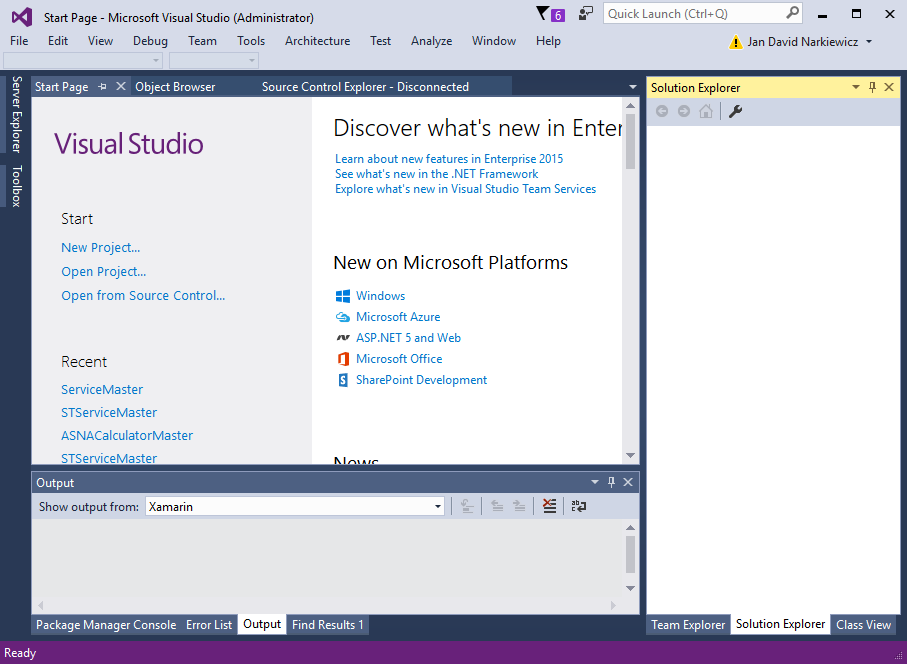Open the Show output from dropdown
This screenshot has width=907, height=664.
(437, 506)
